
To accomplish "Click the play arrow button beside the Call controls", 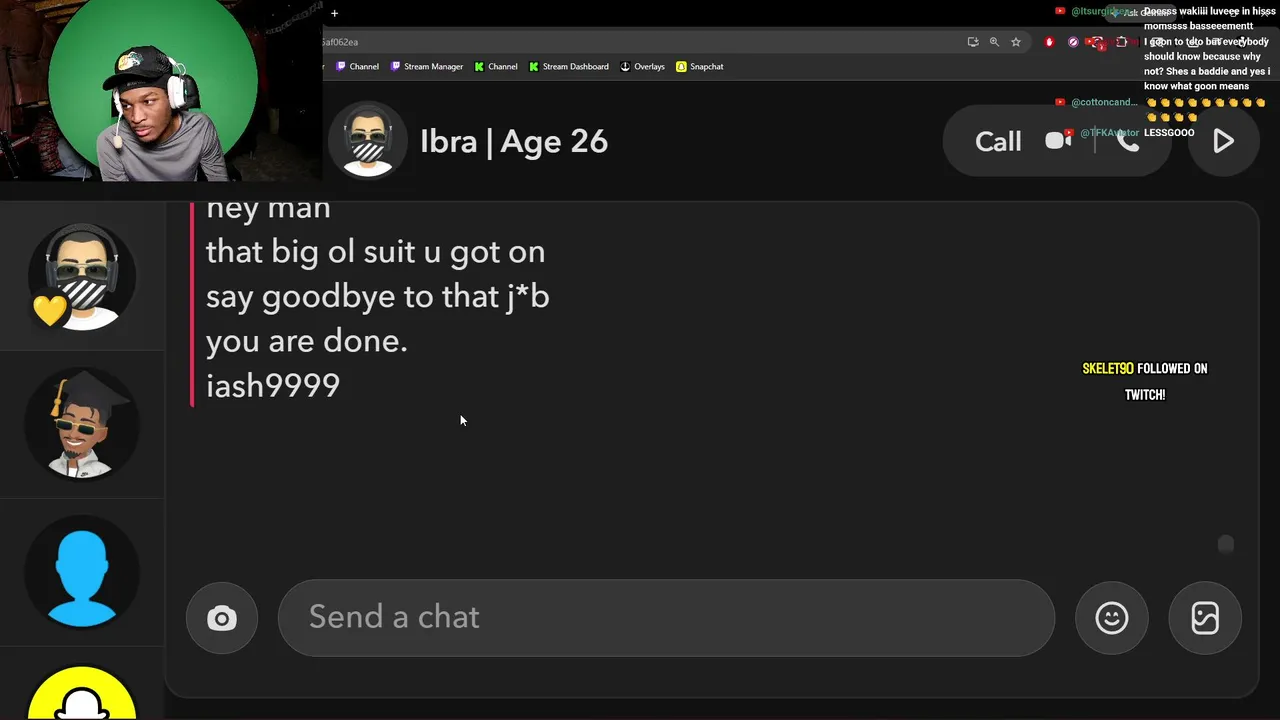I will [1223, 141].
